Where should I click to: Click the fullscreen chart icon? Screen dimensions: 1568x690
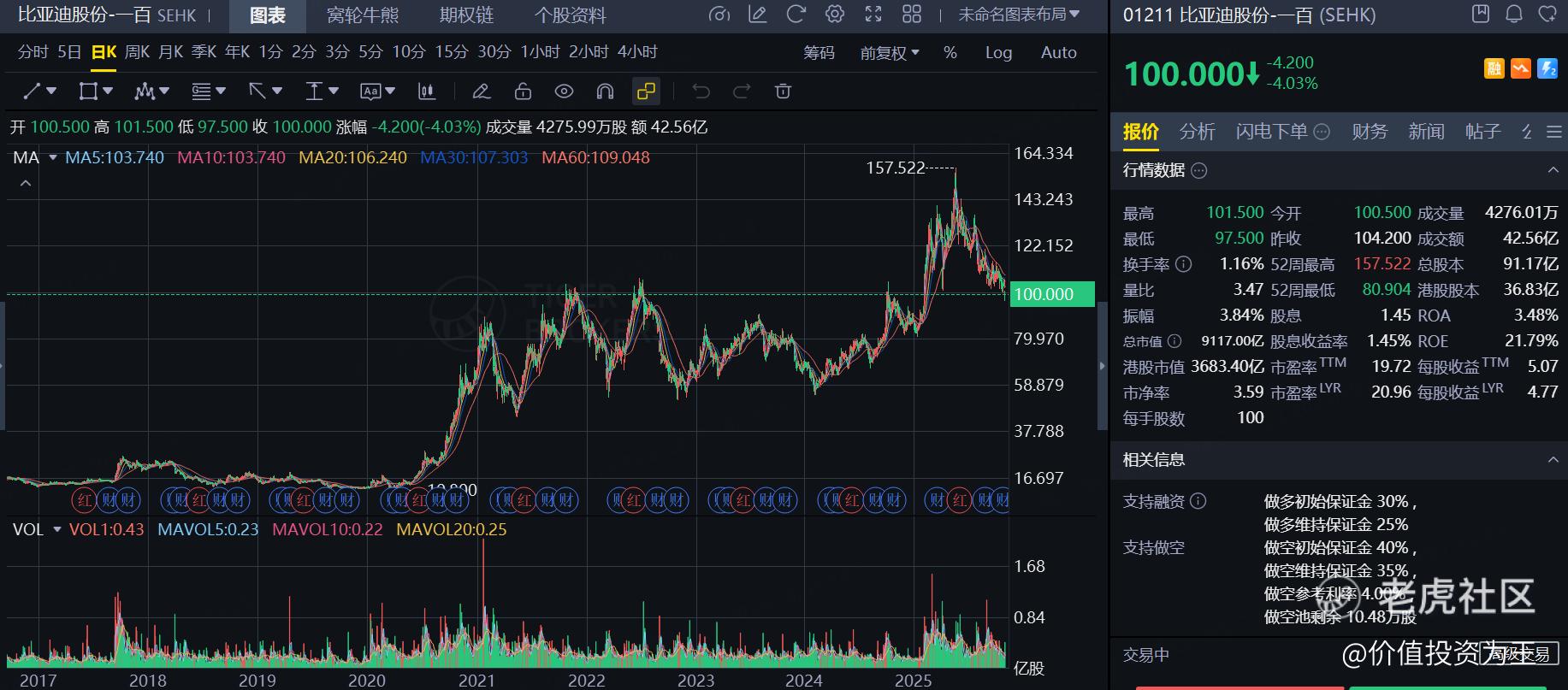pos(873,15)
